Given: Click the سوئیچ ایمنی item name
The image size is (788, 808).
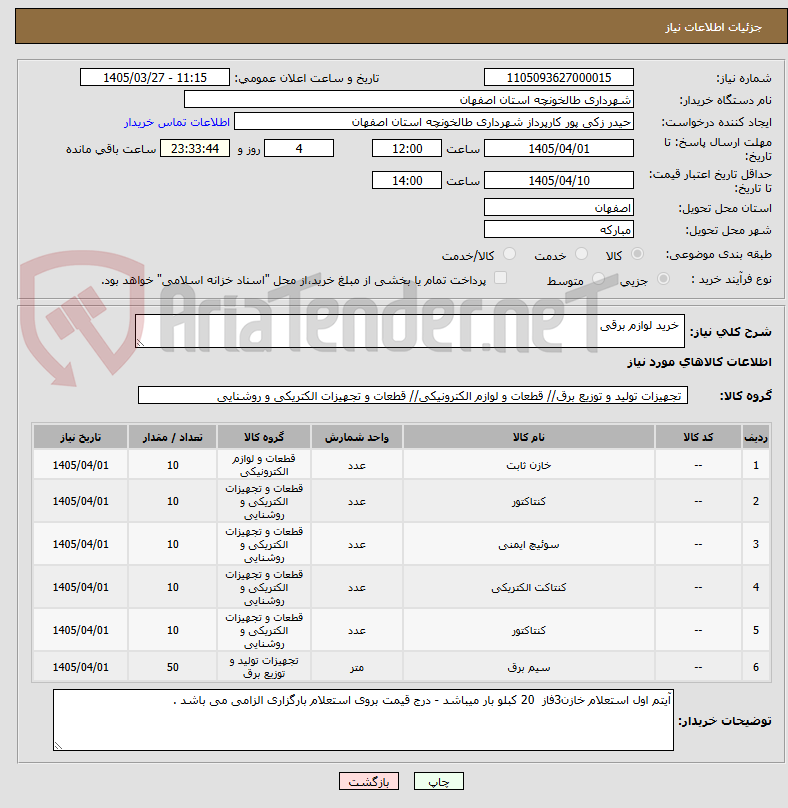Looking at the screenshot, I should [529, 544].
